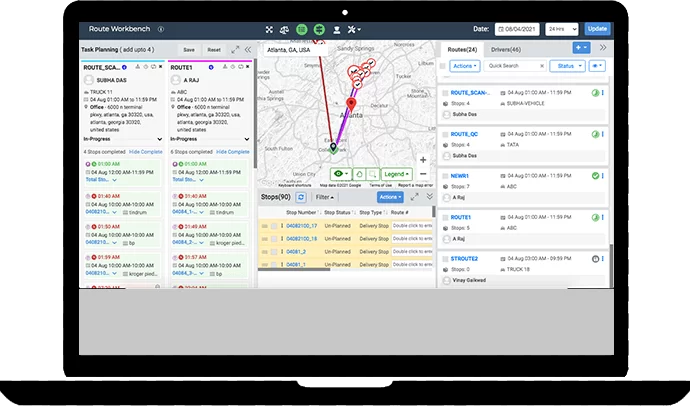This screenshot has height=406, width=690.
Task: Select the rectangle selection tool on map
Action: click(372, 174)
